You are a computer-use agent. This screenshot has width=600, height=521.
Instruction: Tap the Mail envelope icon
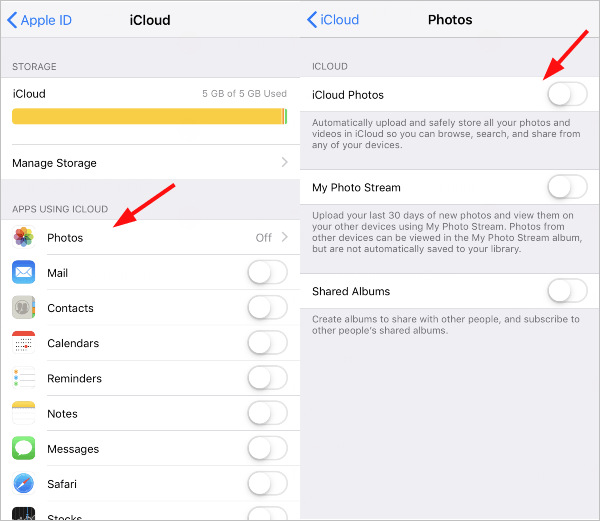23,272
